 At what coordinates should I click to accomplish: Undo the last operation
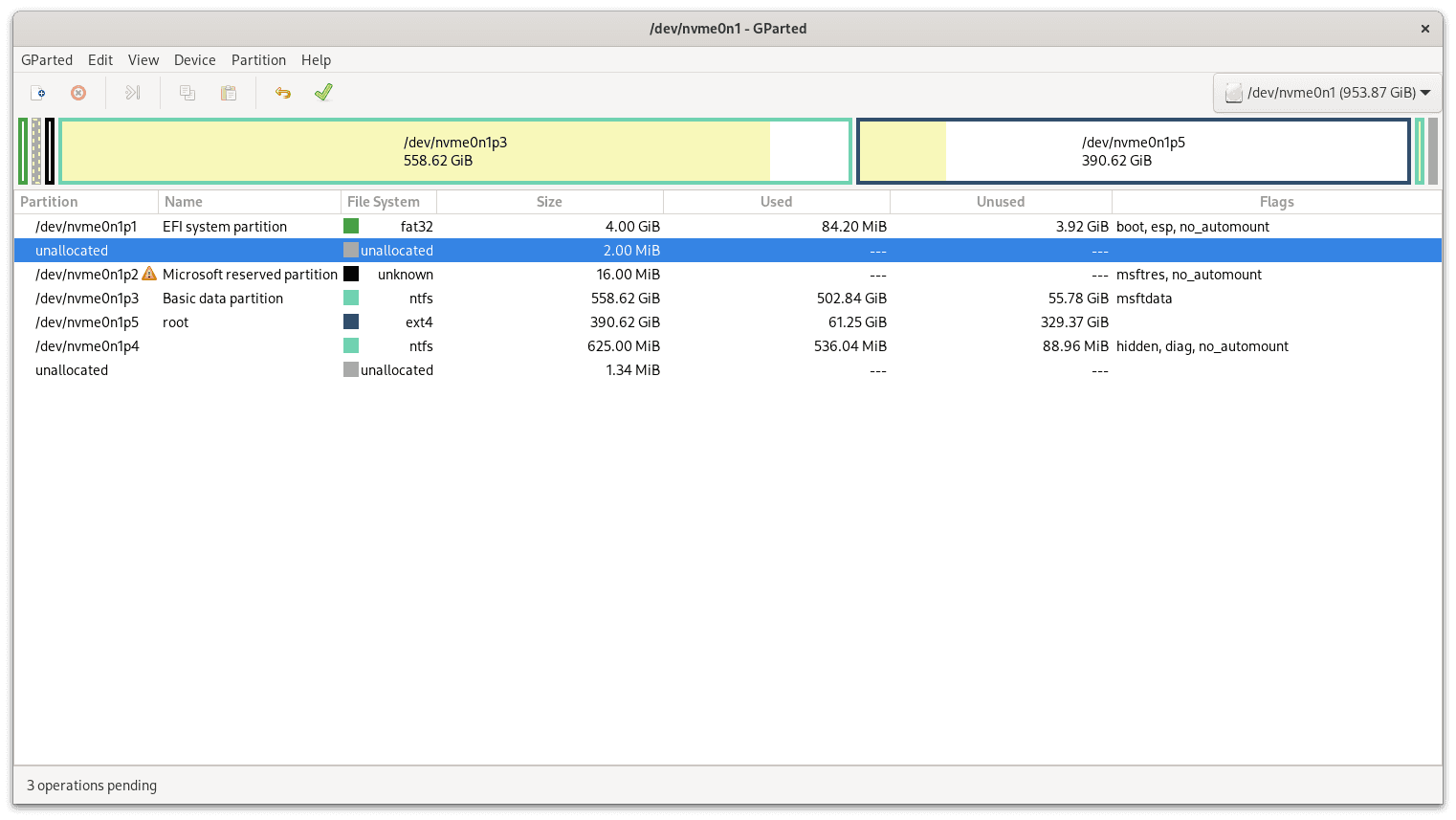coord(282,92)
